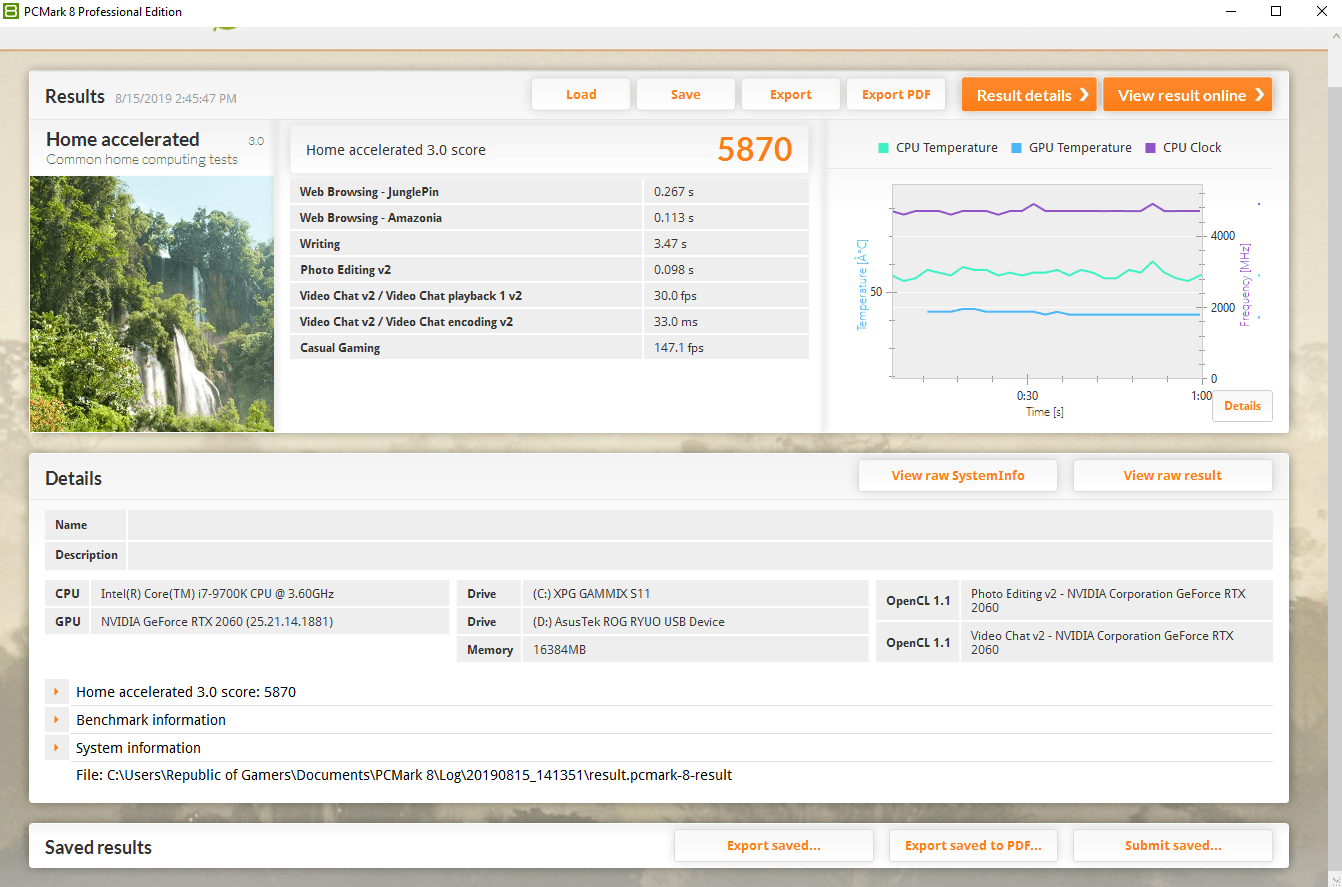Export results to PDF
This screenshot has width=1342, height=887.
(896, 95)
